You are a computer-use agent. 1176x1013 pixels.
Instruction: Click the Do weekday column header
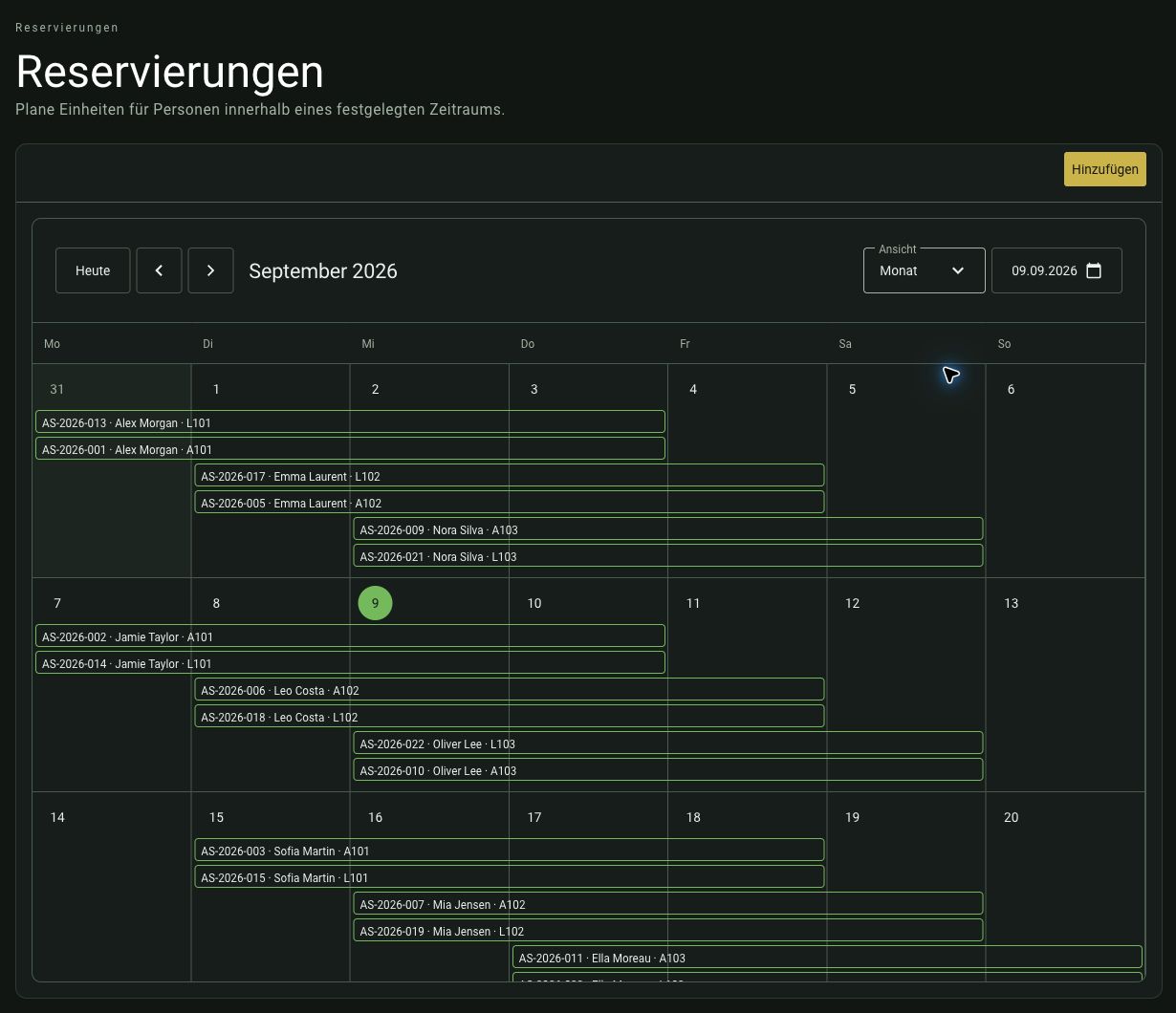(588, 343)
